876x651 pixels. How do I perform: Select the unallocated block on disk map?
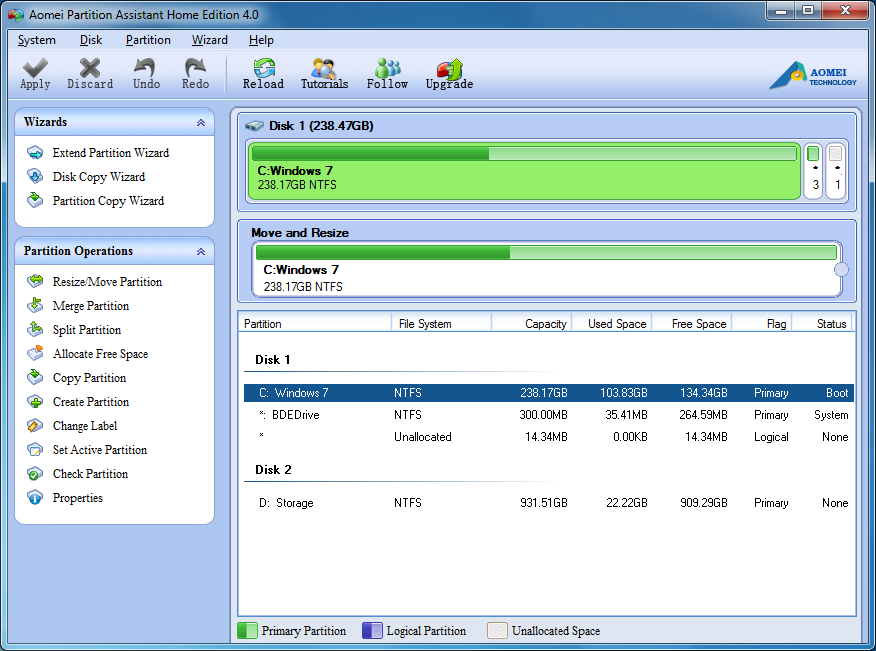click(836, 171)
